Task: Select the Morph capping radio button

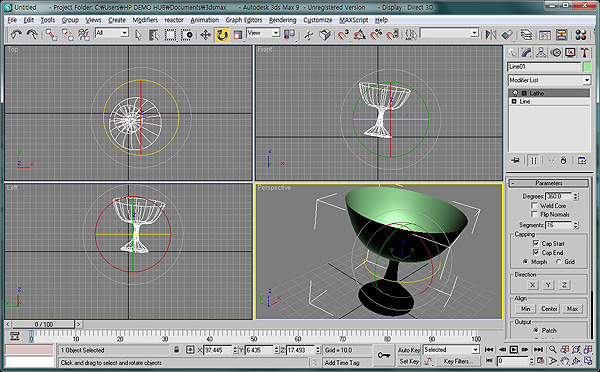Action: point(526,262)
